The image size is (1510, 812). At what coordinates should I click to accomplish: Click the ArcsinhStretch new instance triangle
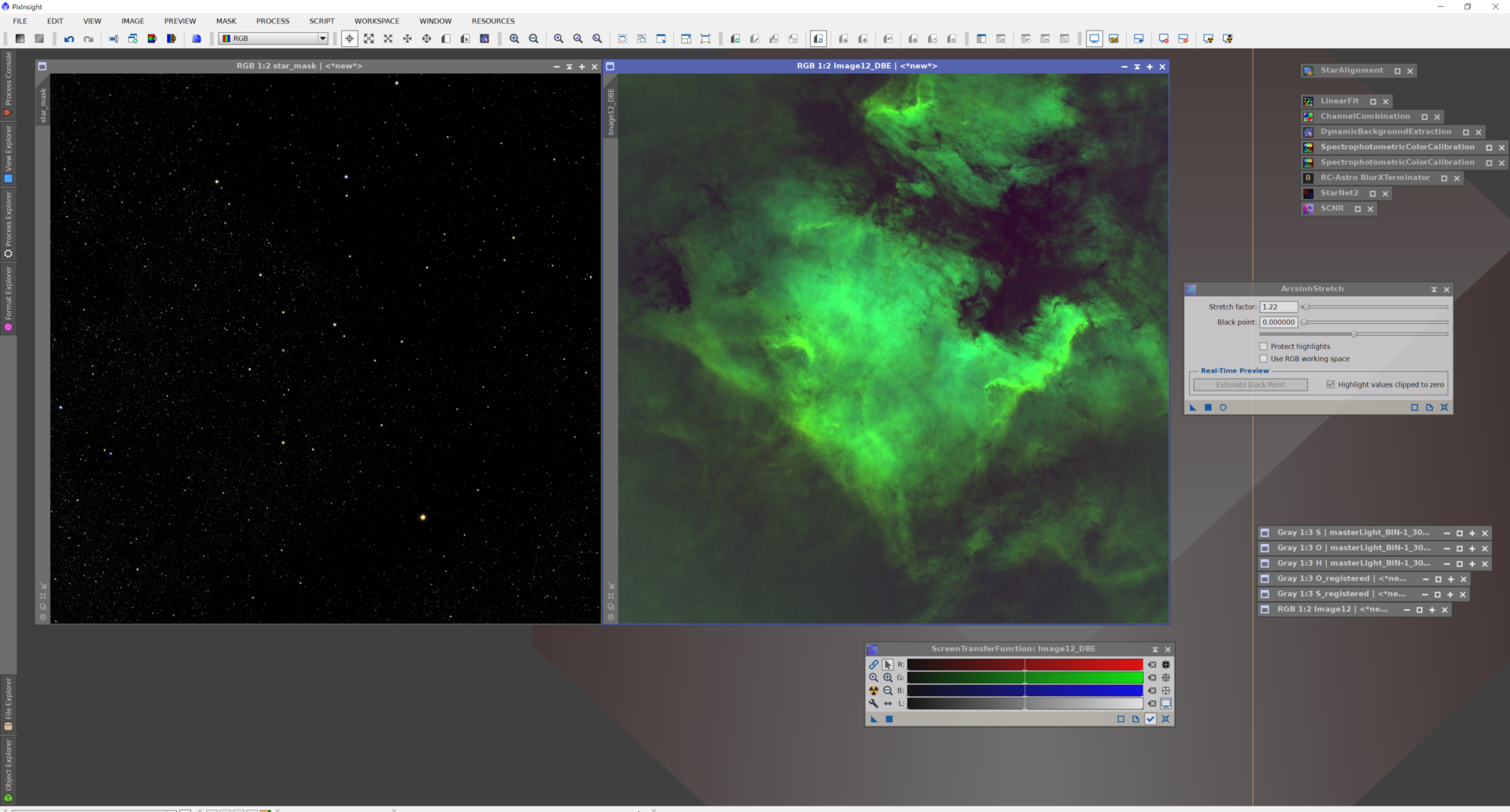[1193, 407]
